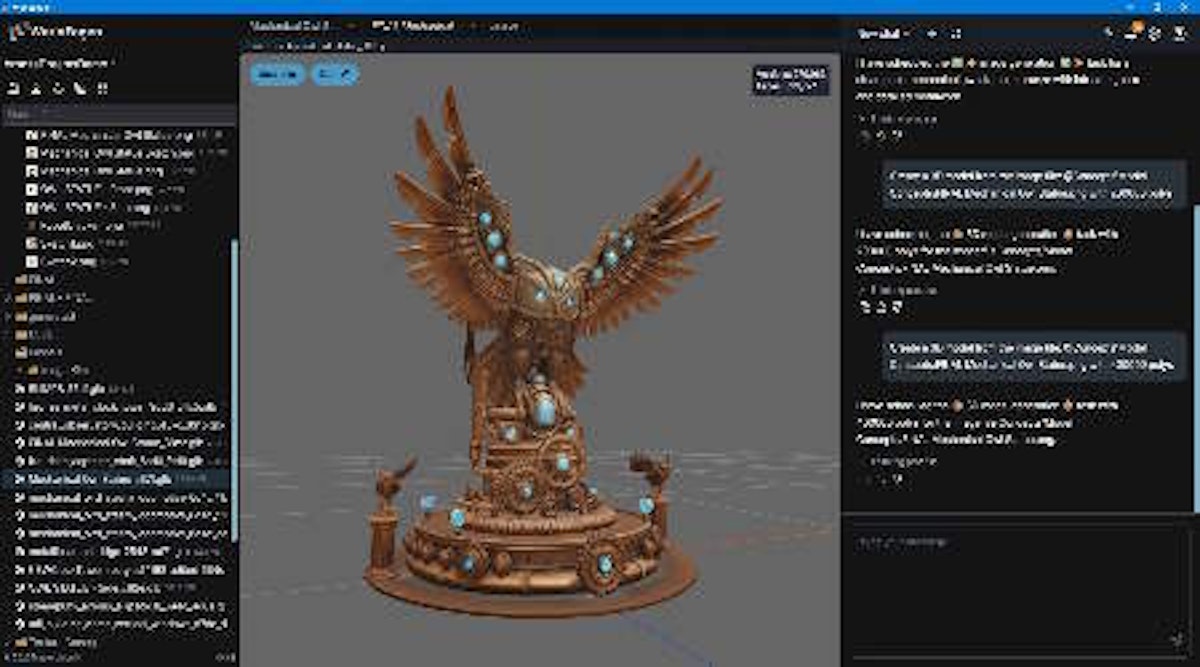Start a new chat with the plus icon
The height and width of the screenshot is (667, 1200).
tap(932, 33)
